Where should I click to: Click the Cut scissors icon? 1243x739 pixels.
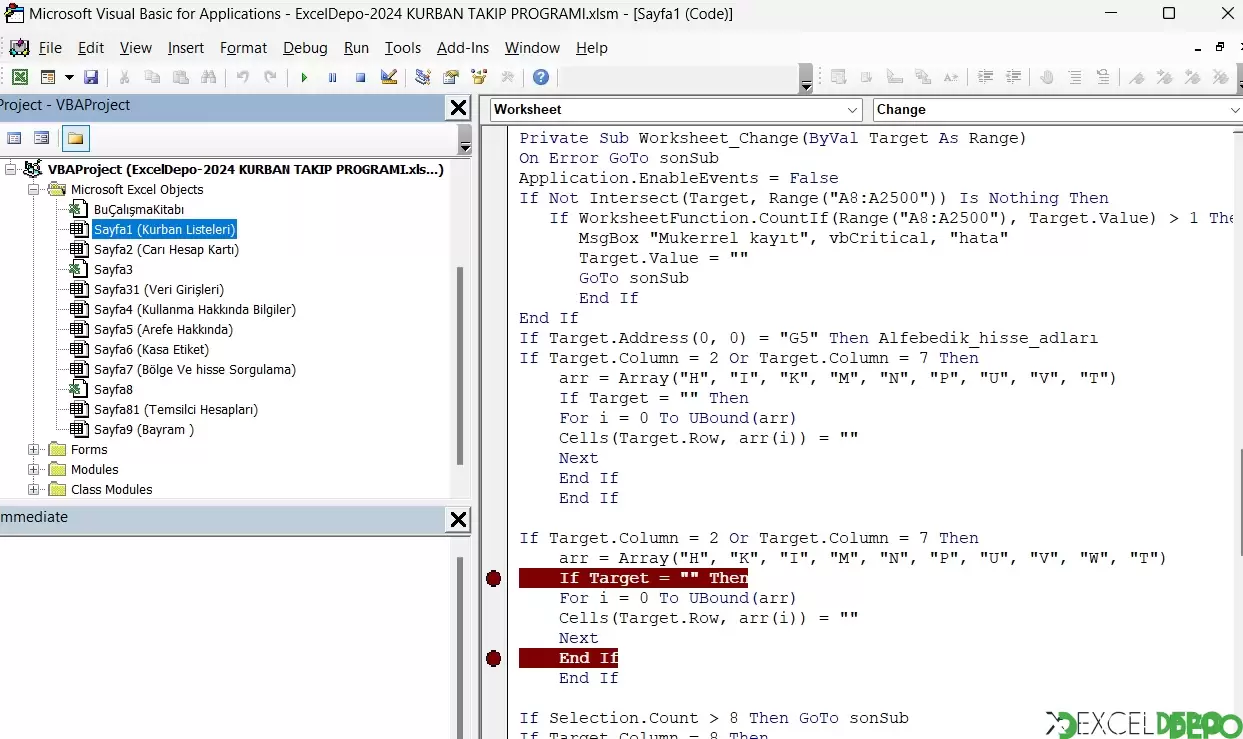tap(124, 77)
